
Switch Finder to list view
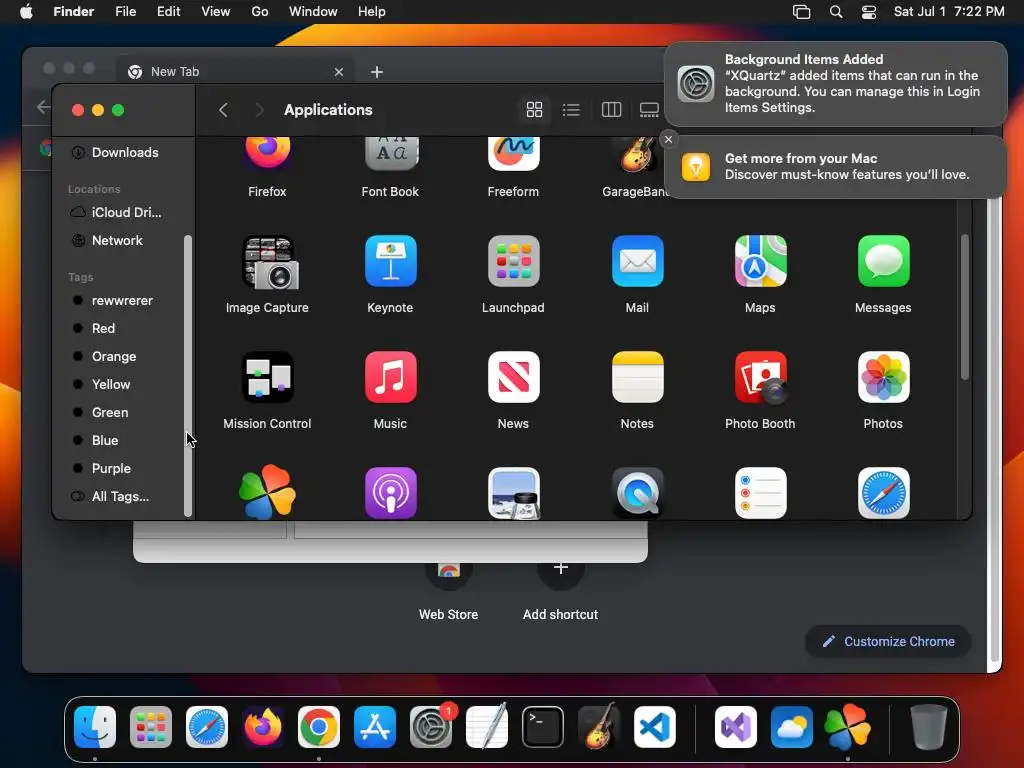click(571, 110)
